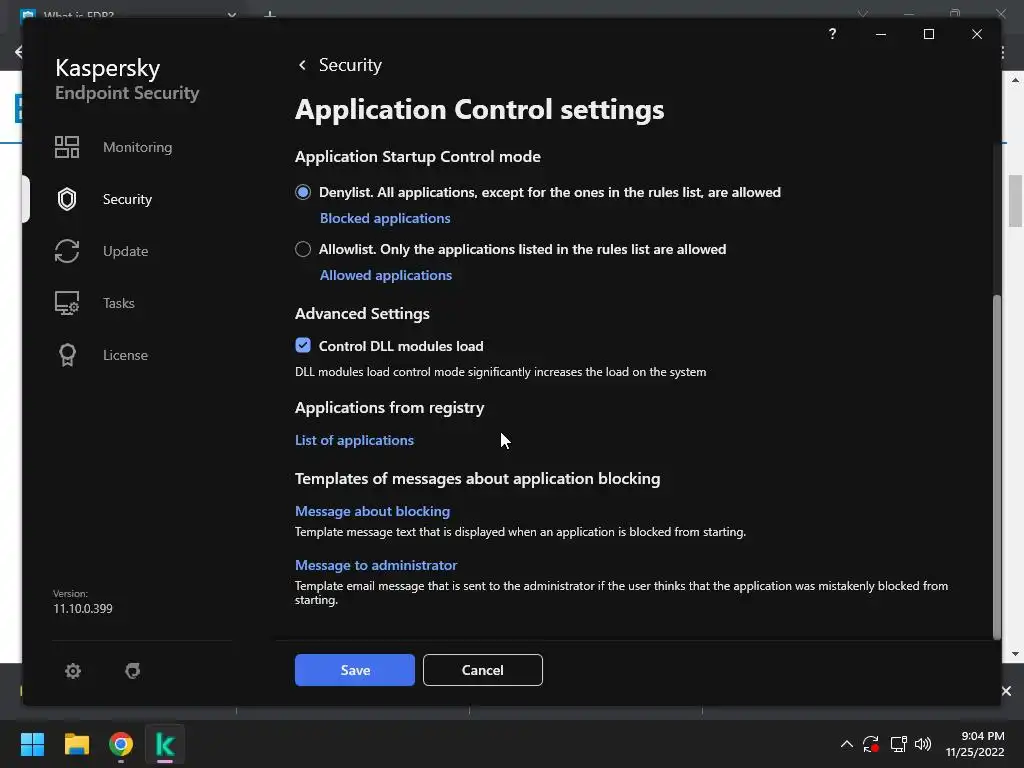Click the License ribbon icon in sidebar
This screenshot has width=1024, height=768.
coord(67,355)
